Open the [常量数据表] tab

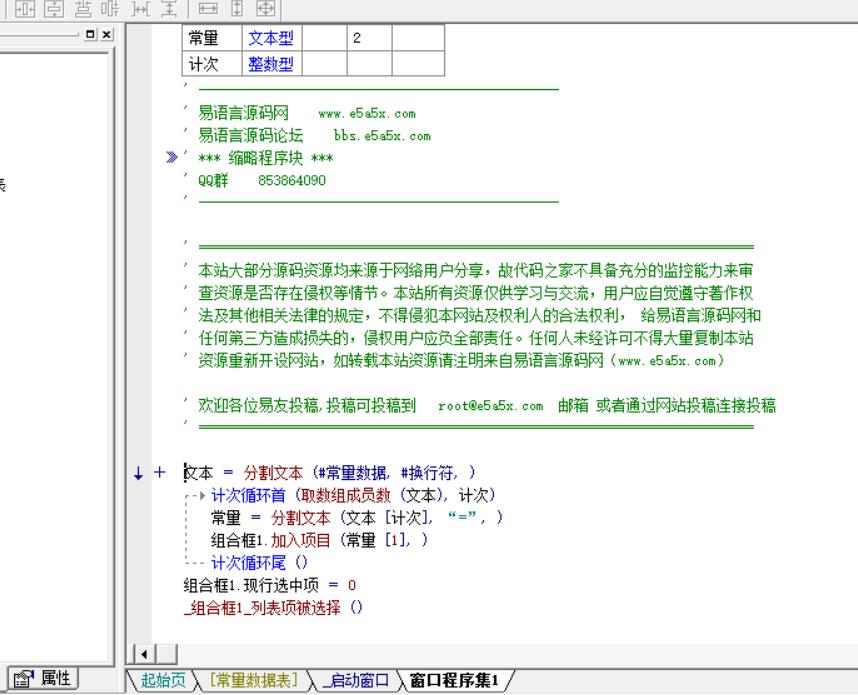click(254, 680)
